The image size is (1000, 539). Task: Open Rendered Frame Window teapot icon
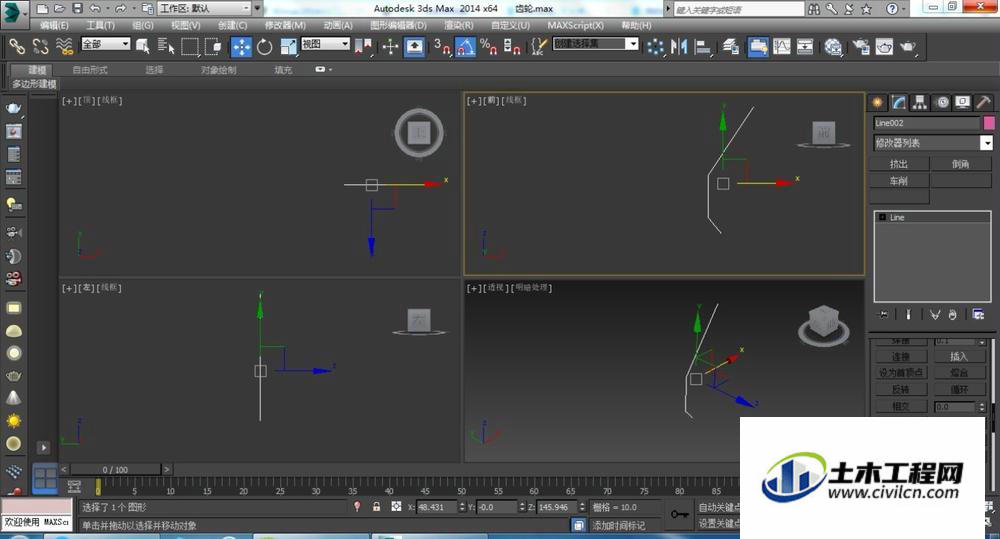point(885,46)
